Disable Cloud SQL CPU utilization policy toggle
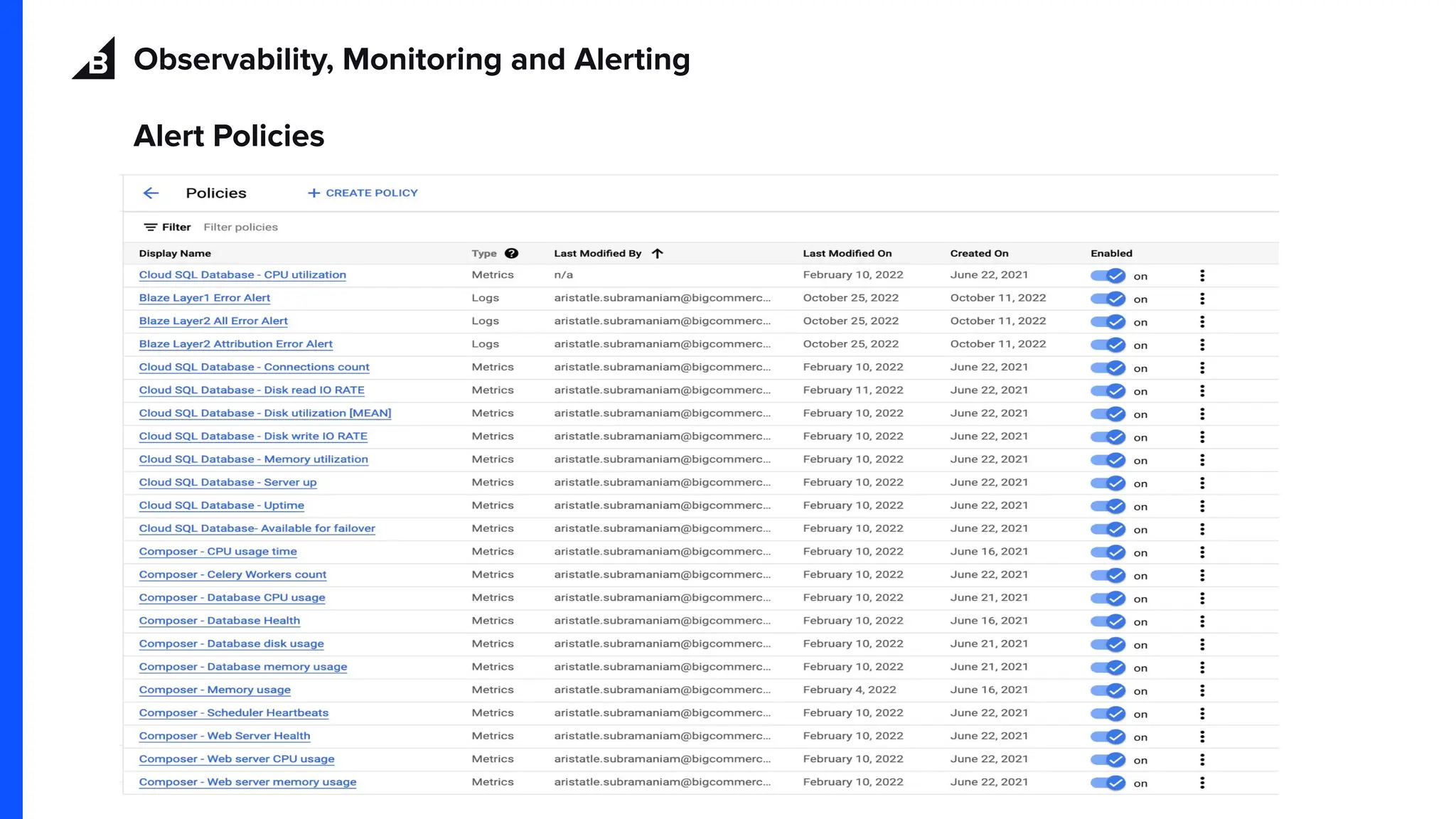Image resolution: width=1456 pixels, height=819 pixels. coord(1108,276)
